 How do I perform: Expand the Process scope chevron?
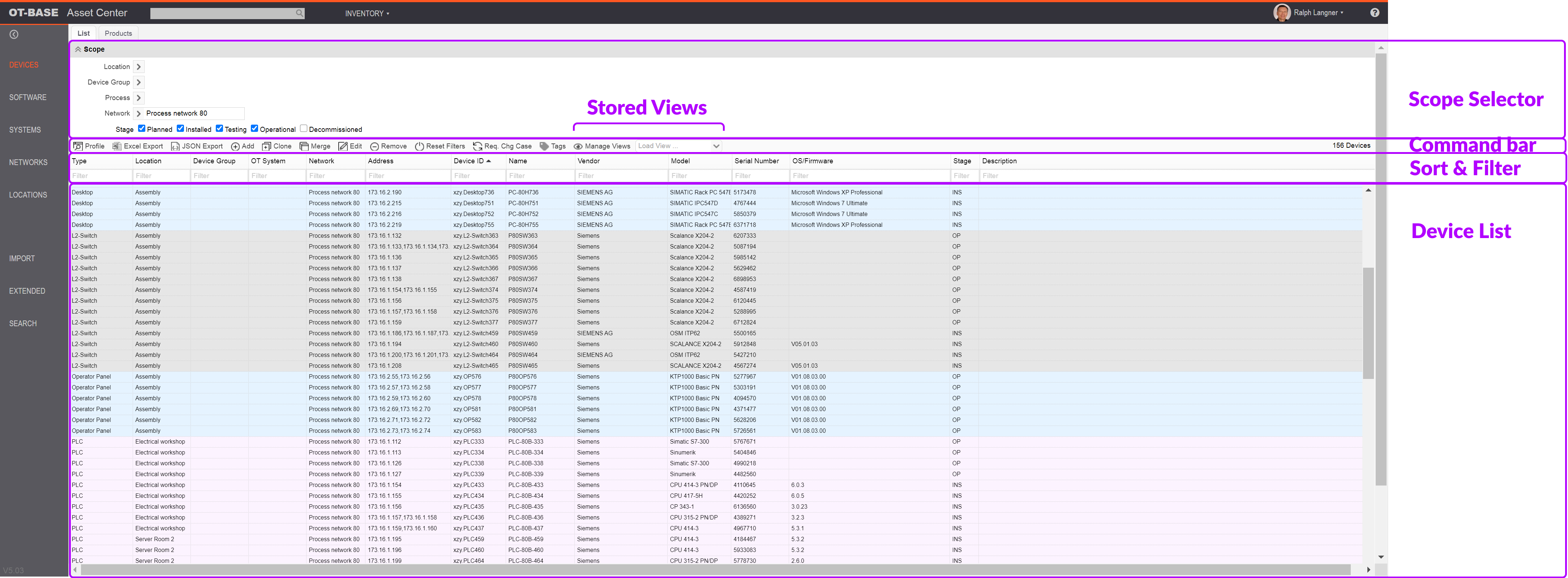click(138, 98)
